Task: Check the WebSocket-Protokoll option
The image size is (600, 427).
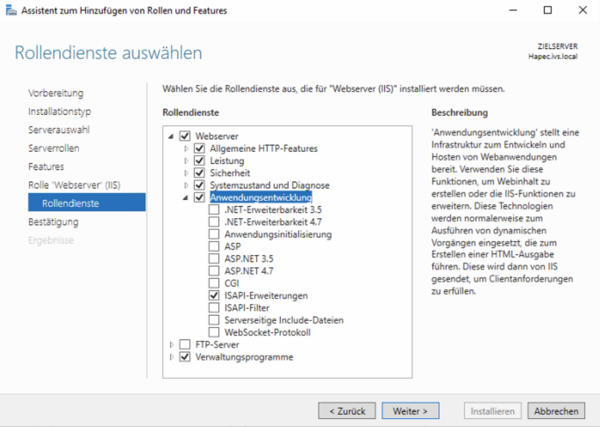Action: coord(214,332)
